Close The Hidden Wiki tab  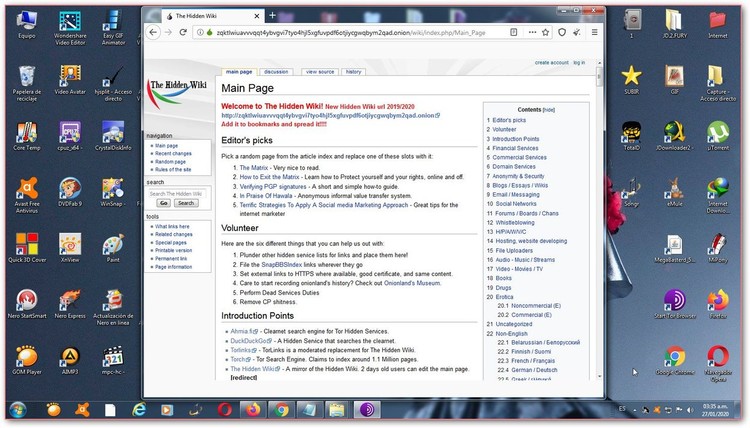point(257,16)
